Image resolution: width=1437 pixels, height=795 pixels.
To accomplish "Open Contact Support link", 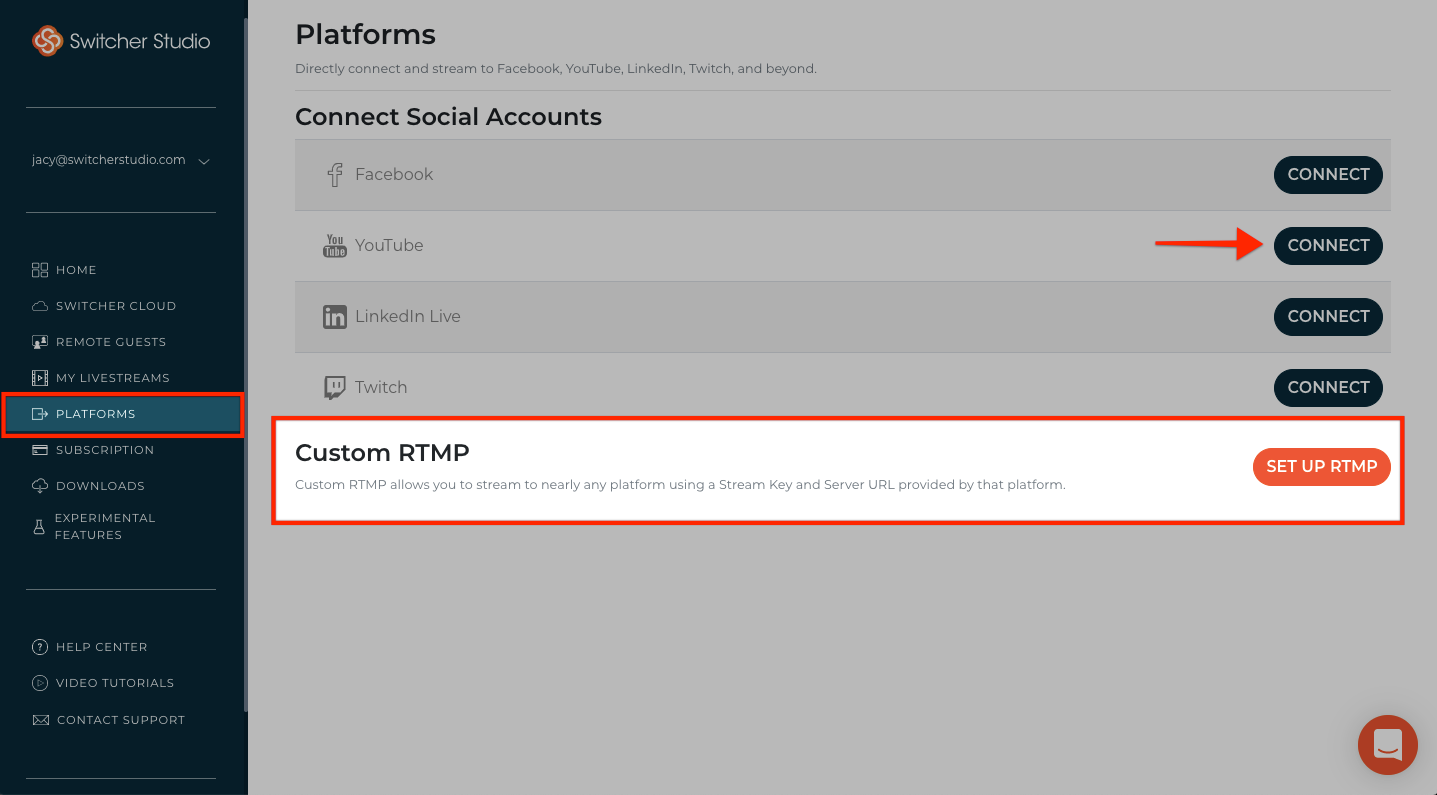I will 121,720.
